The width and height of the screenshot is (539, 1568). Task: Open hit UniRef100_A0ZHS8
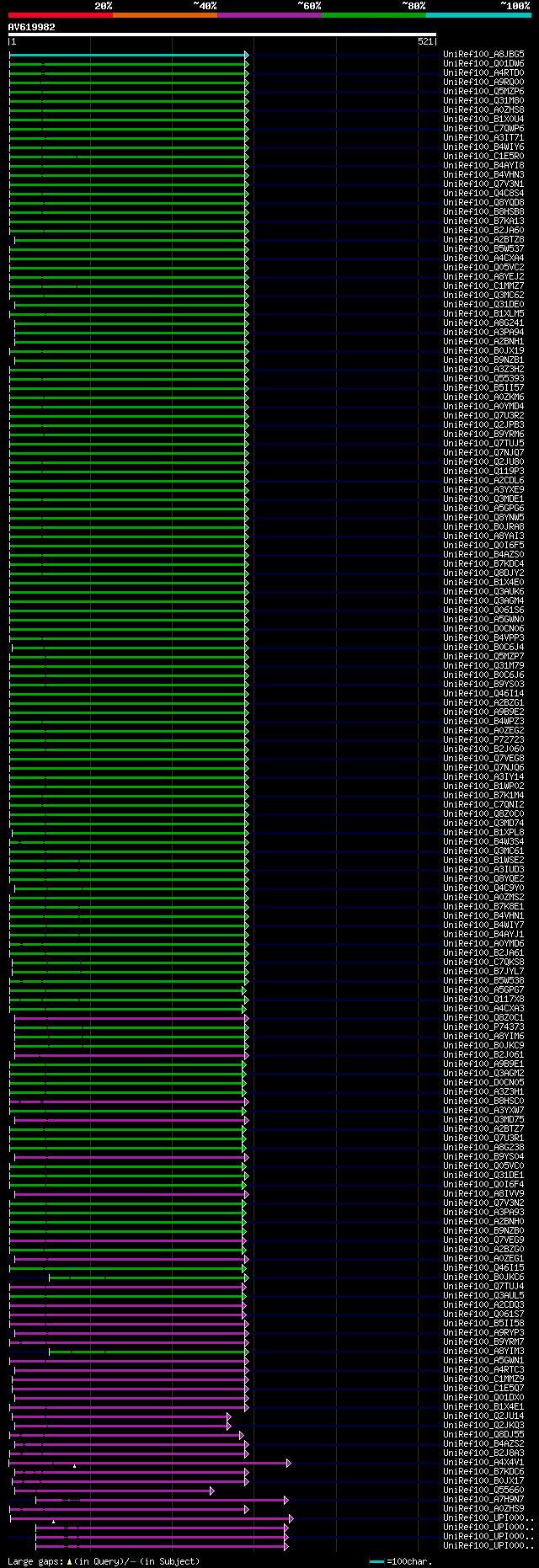(483, 109)
